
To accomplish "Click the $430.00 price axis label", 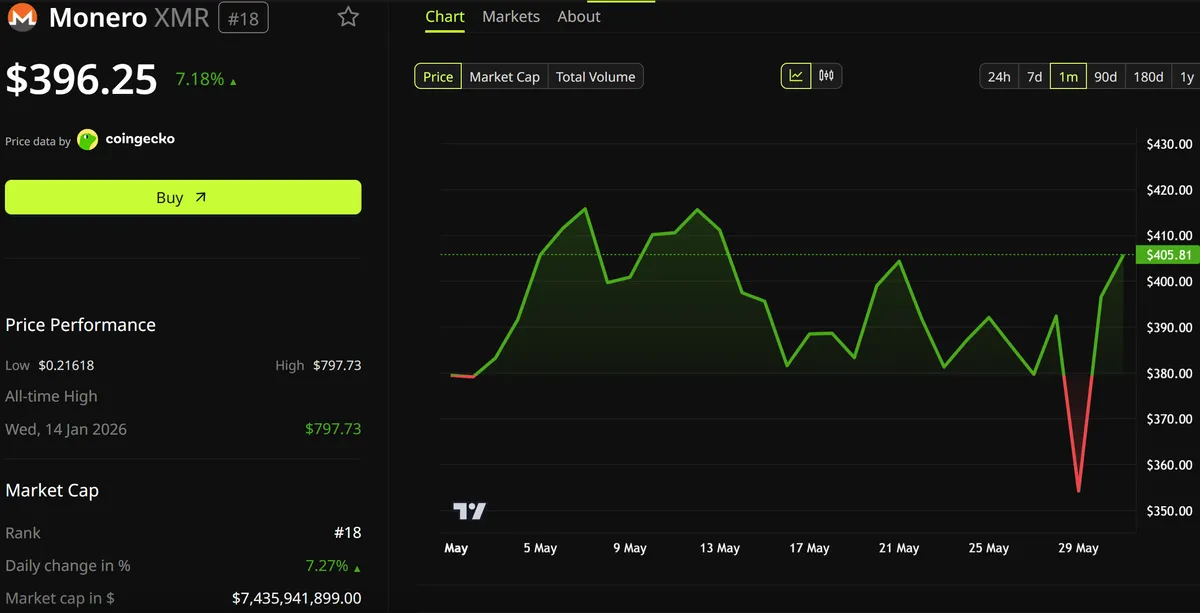I will [1169, 144].
